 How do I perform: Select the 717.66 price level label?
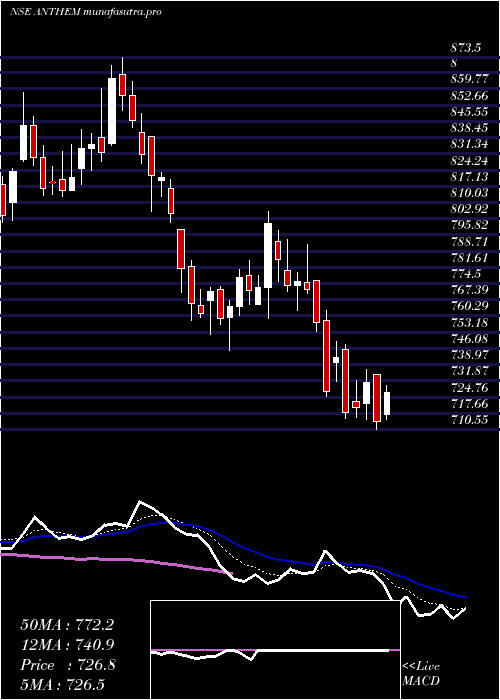click(x=469, y=404)
